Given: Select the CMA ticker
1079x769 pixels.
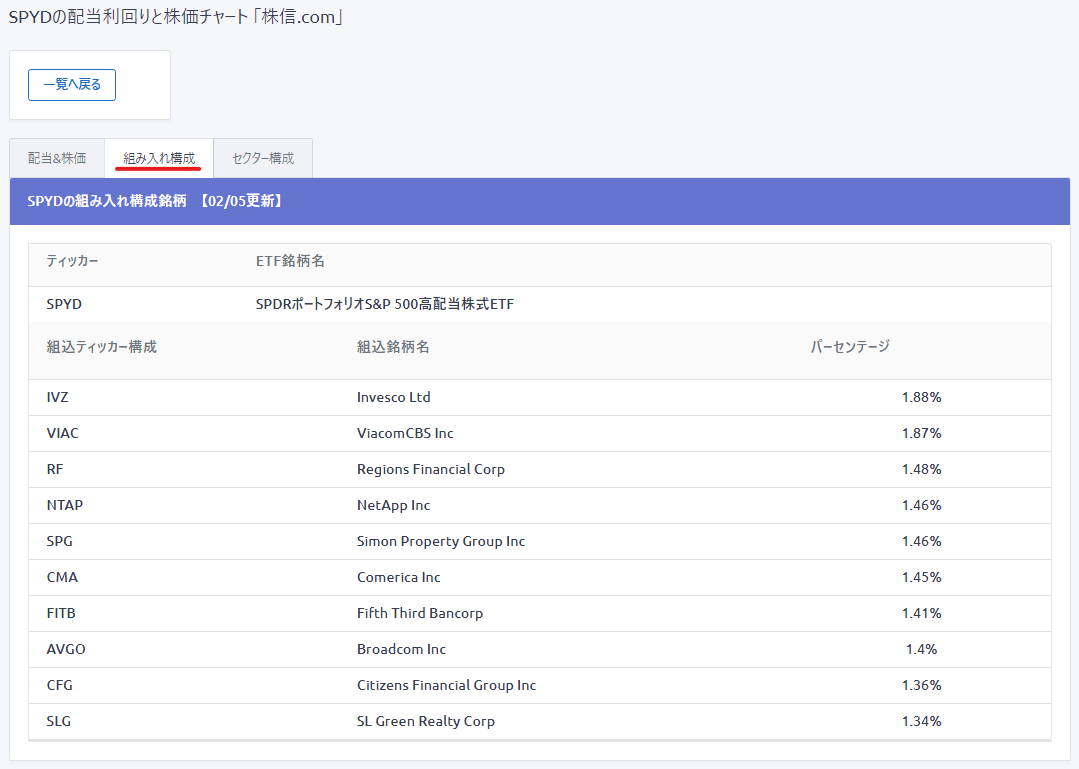Looking at the screenshot, I should pyautogui.click(x=62, y=577).
